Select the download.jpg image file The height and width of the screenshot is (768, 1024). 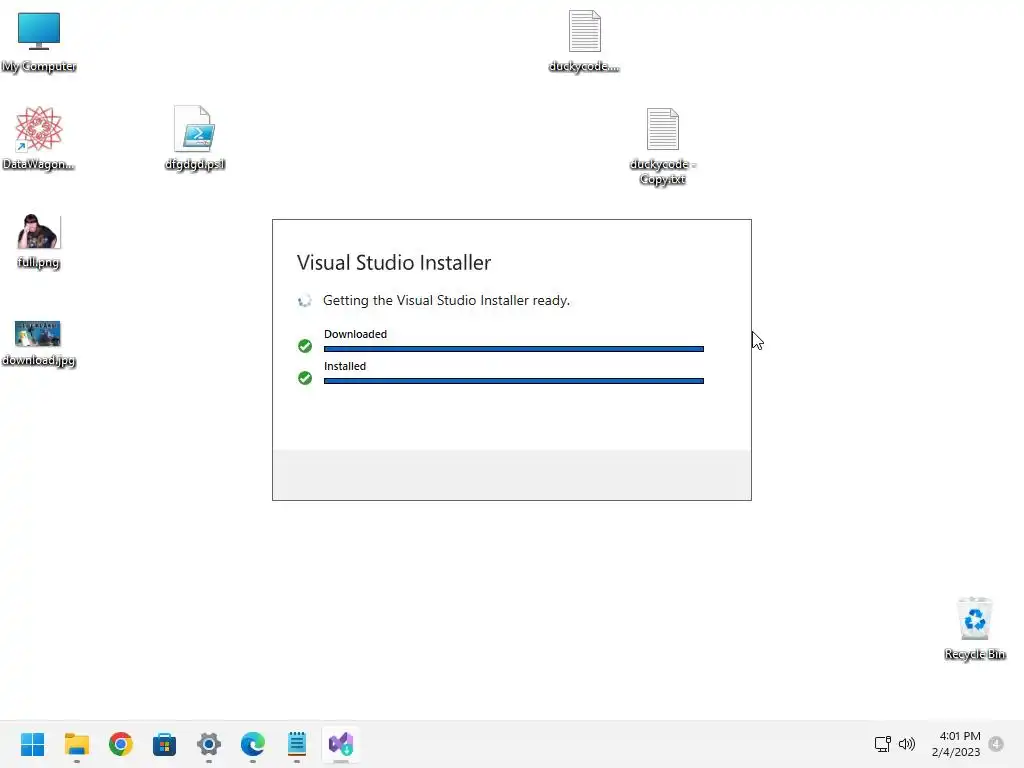(39, 344)
